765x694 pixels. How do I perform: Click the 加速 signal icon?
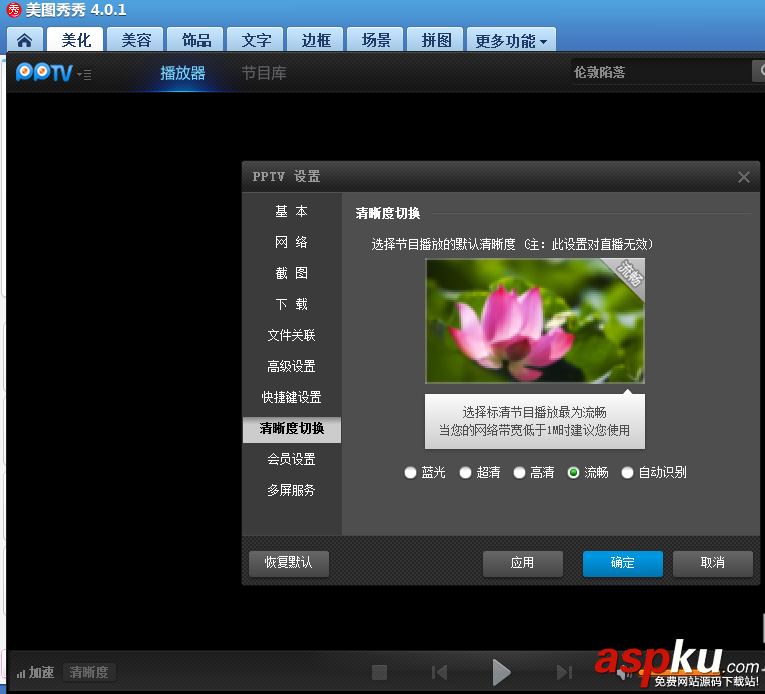click(20, 674)
